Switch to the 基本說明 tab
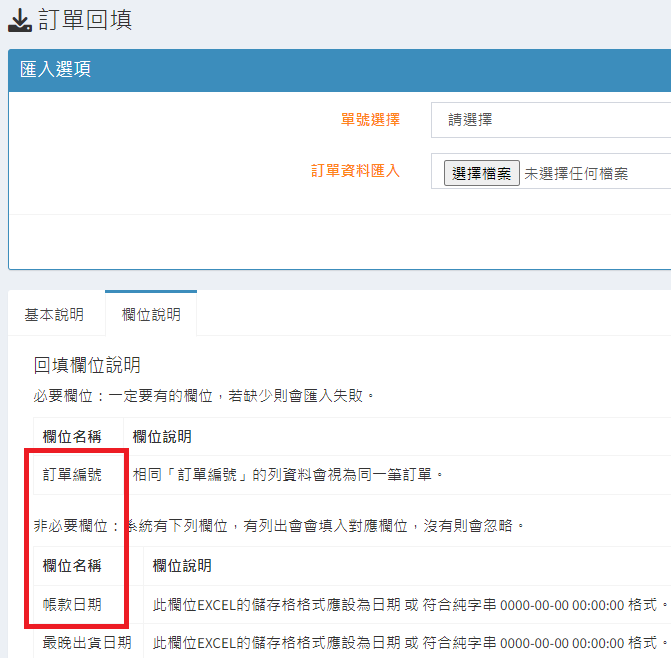The image size is (671, 658). (54, 314)
